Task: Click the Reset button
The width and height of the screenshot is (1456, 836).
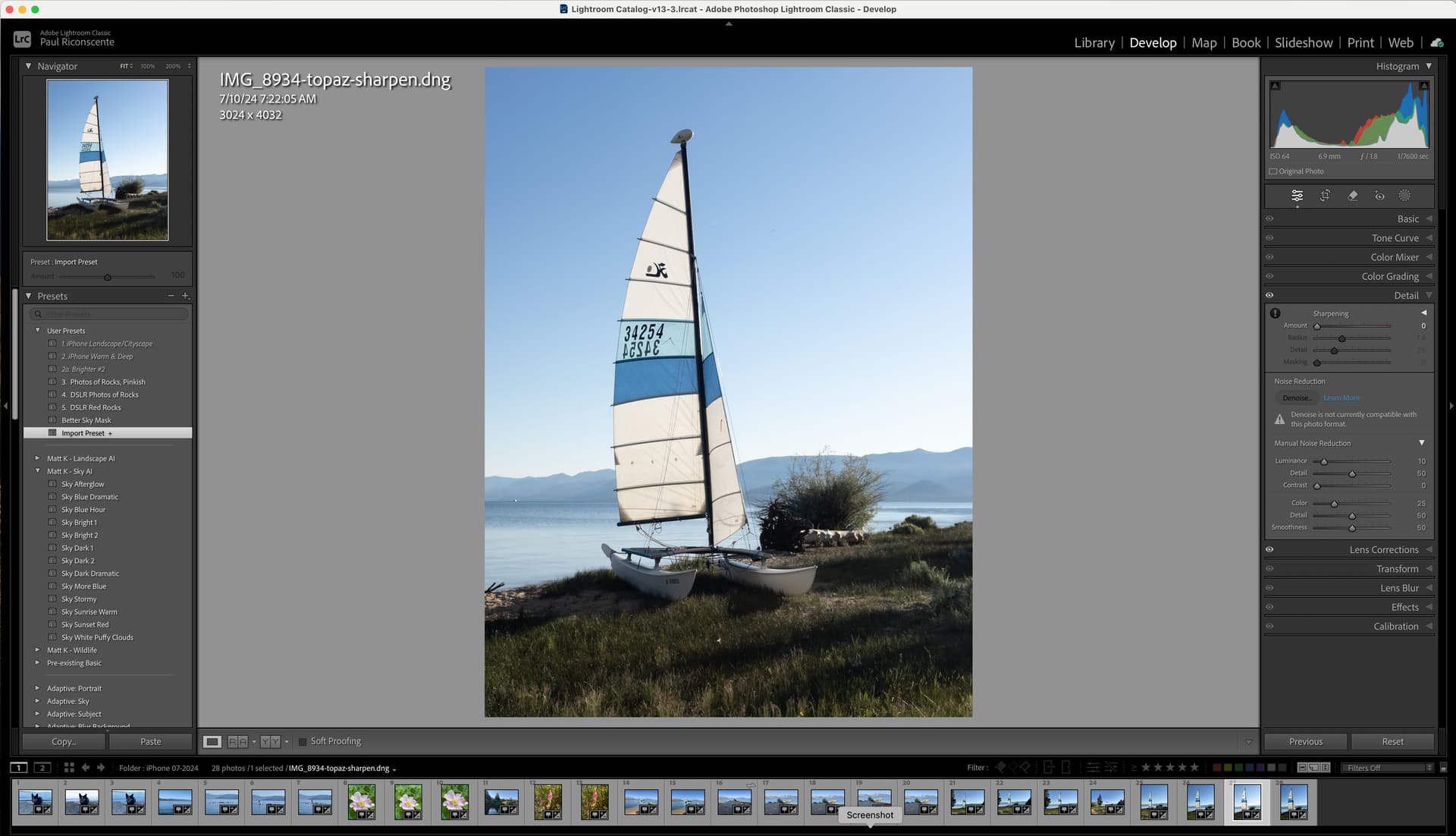Action: coord(1392,741)
